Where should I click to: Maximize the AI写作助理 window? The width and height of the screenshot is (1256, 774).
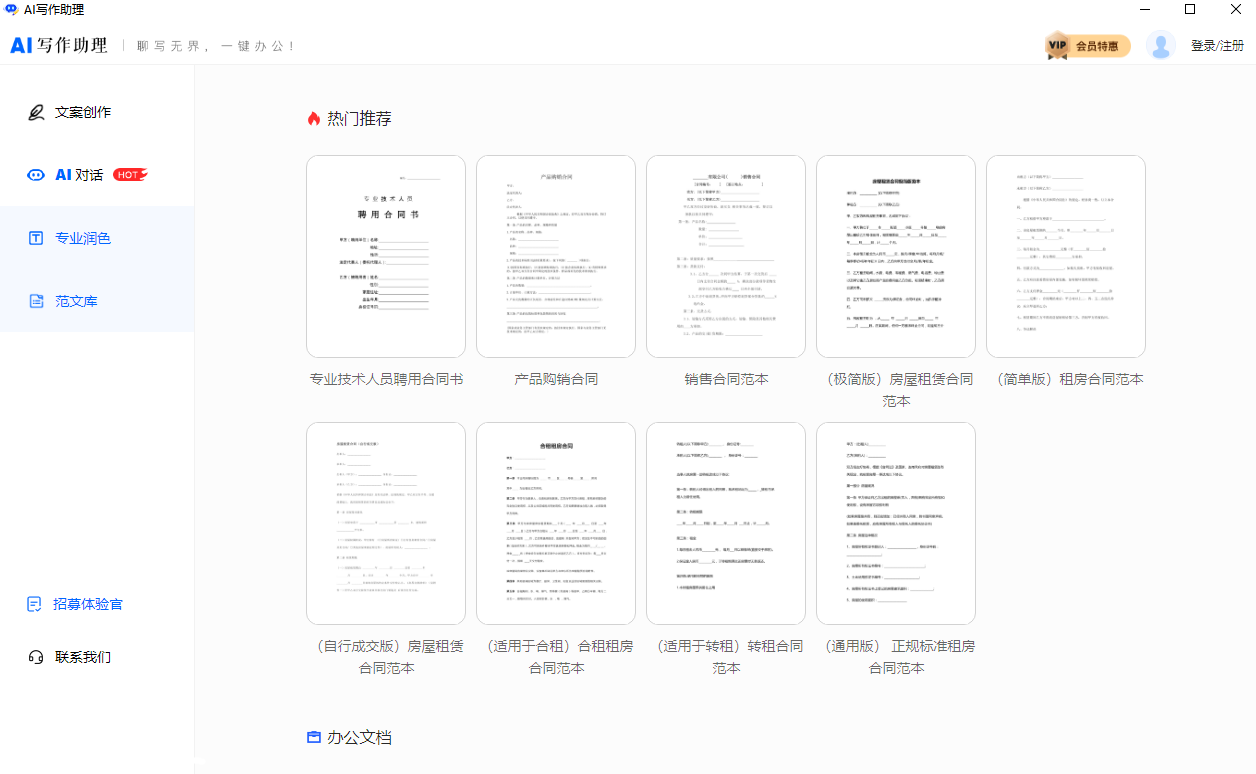point(1190,9)
